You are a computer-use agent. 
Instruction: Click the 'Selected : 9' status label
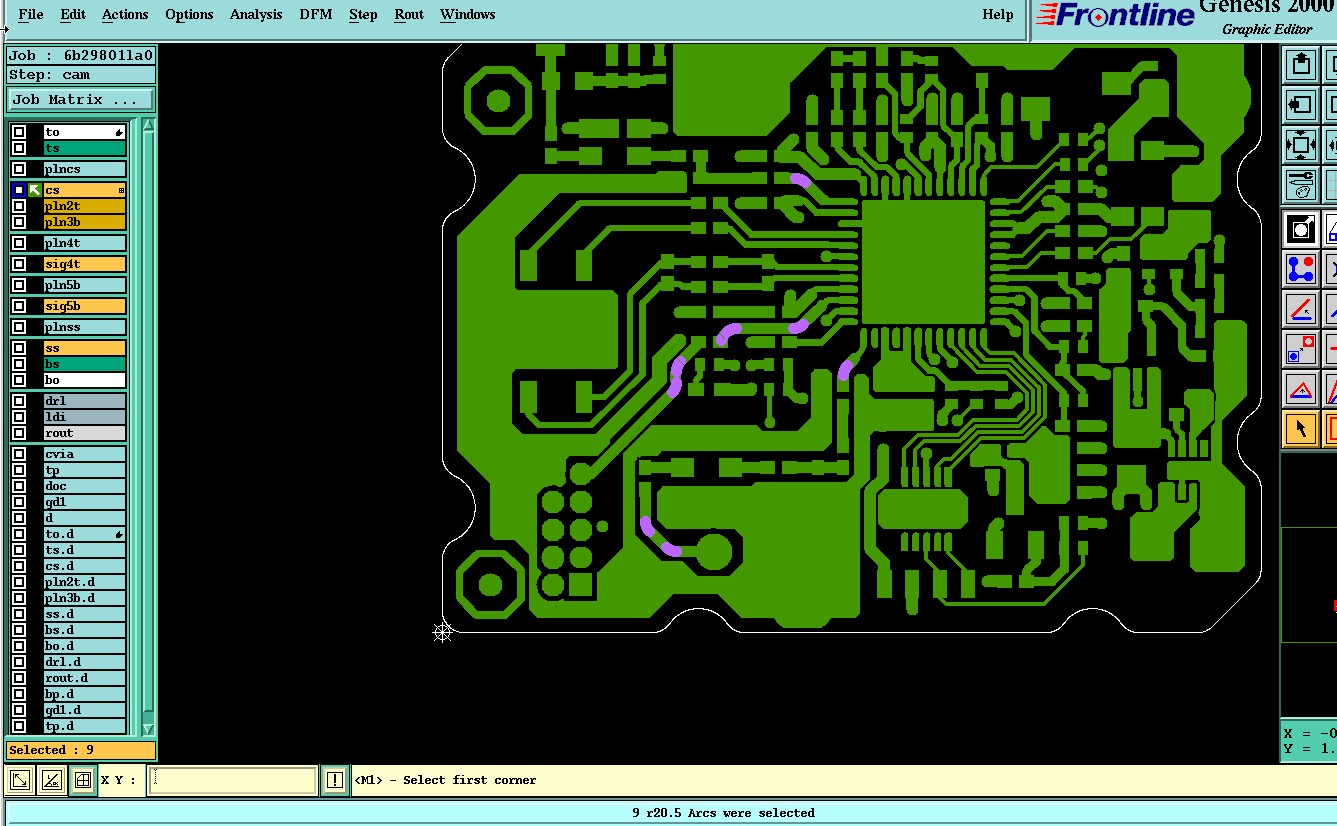(81, 750)
